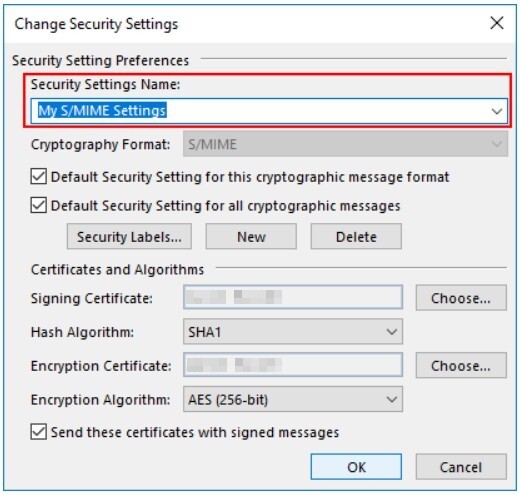Open the Security Settings Name dropdown arrow
520x495 pixels.
(x=497, y=111)
